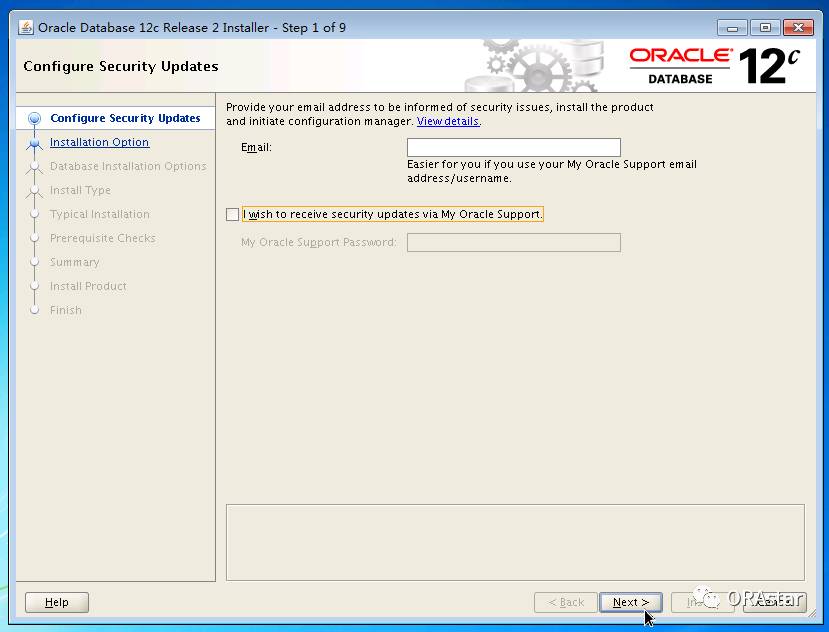This screenshot has width=829, height=632.
Task: Click the Back button
Action: pyautogui.click(x=566, y=602)
